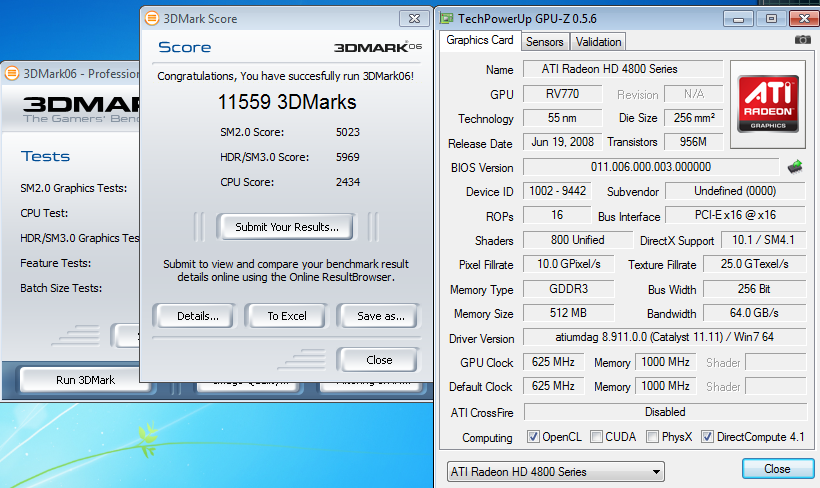Screen dimensions: 820x488
Task: Click the CPU Score value 2434
Action: [x=348, y=183]
